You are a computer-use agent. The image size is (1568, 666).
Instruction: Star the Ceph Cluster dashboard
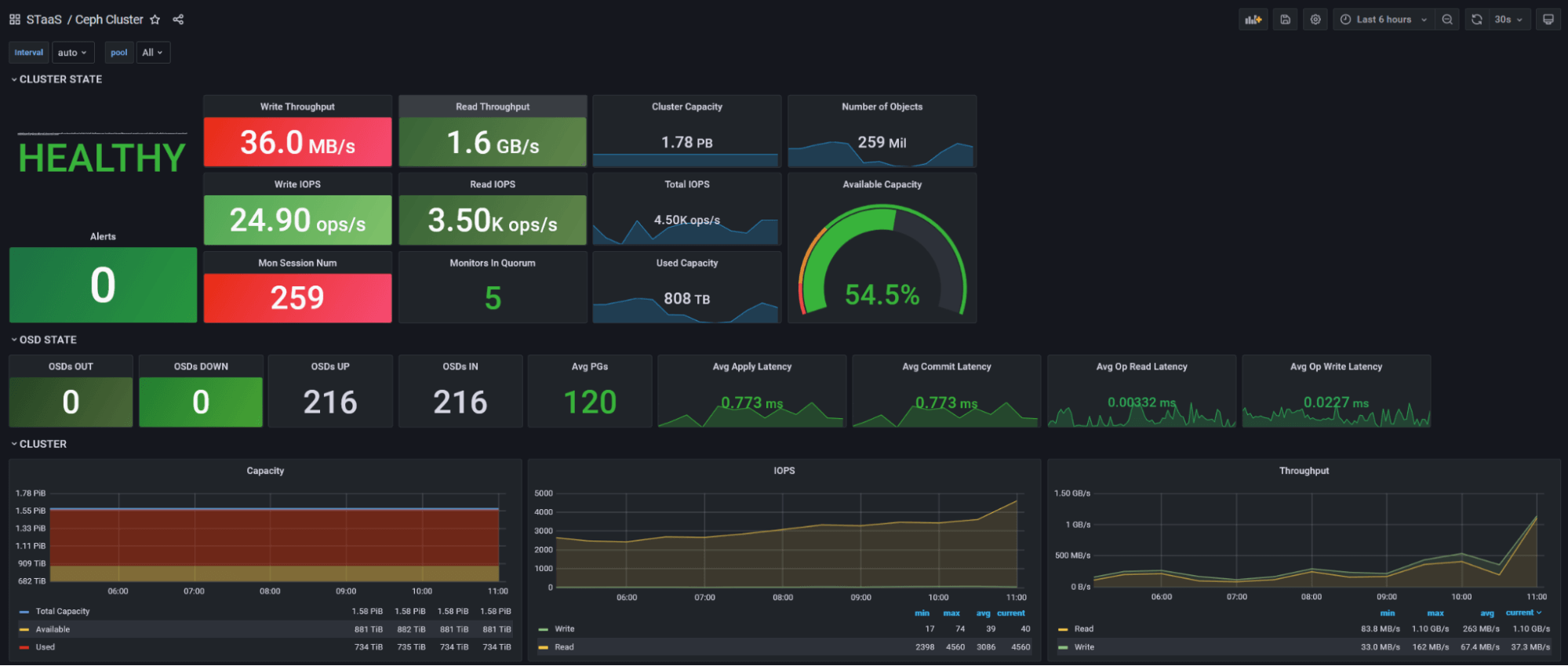(x=155, y=20)
